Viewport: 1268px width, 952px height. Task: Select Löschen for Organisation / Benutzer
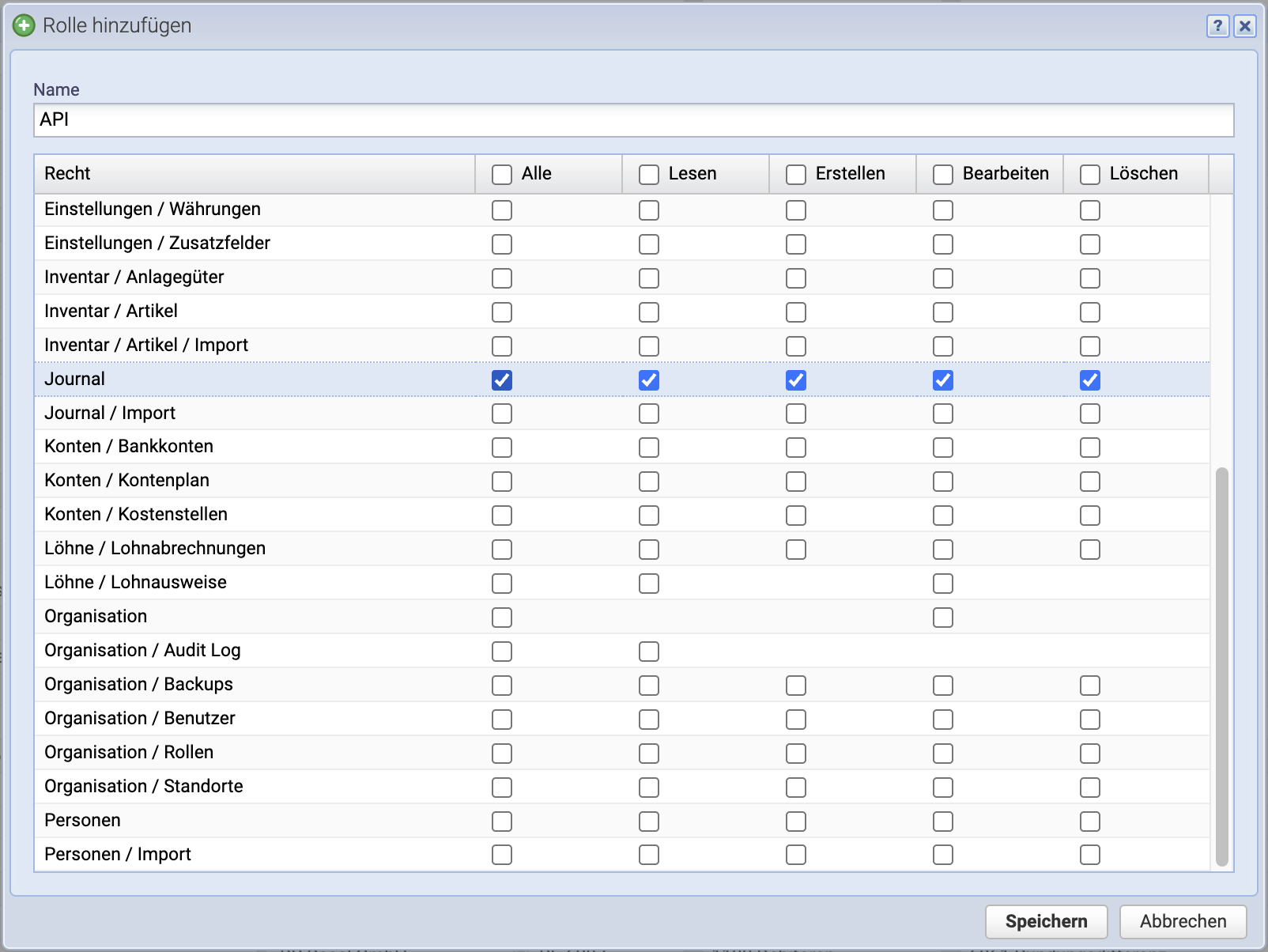tap(1090, 720)
